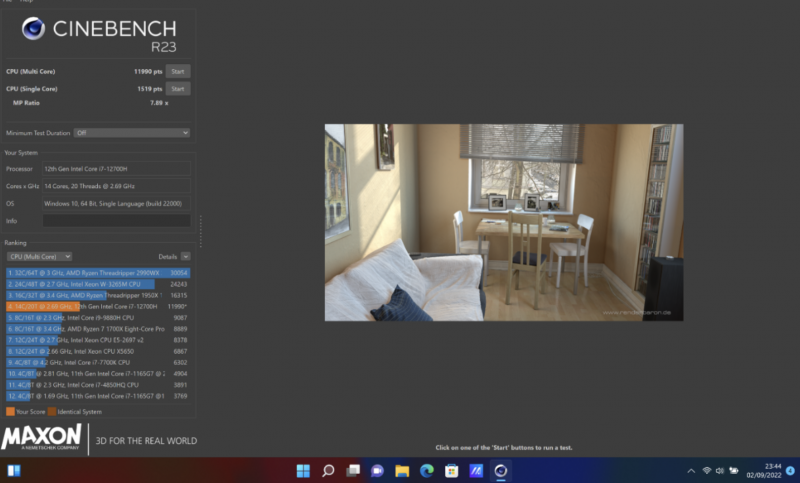Open the Wi-Fi network tray icon

[x=707, y=470]
